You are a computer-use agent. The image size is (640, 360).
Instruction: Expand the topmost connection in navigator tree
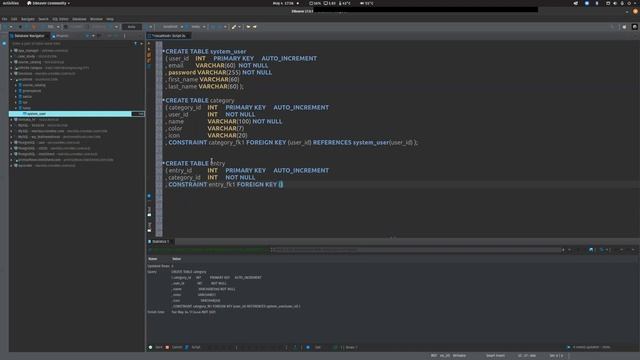pos(11,51)
